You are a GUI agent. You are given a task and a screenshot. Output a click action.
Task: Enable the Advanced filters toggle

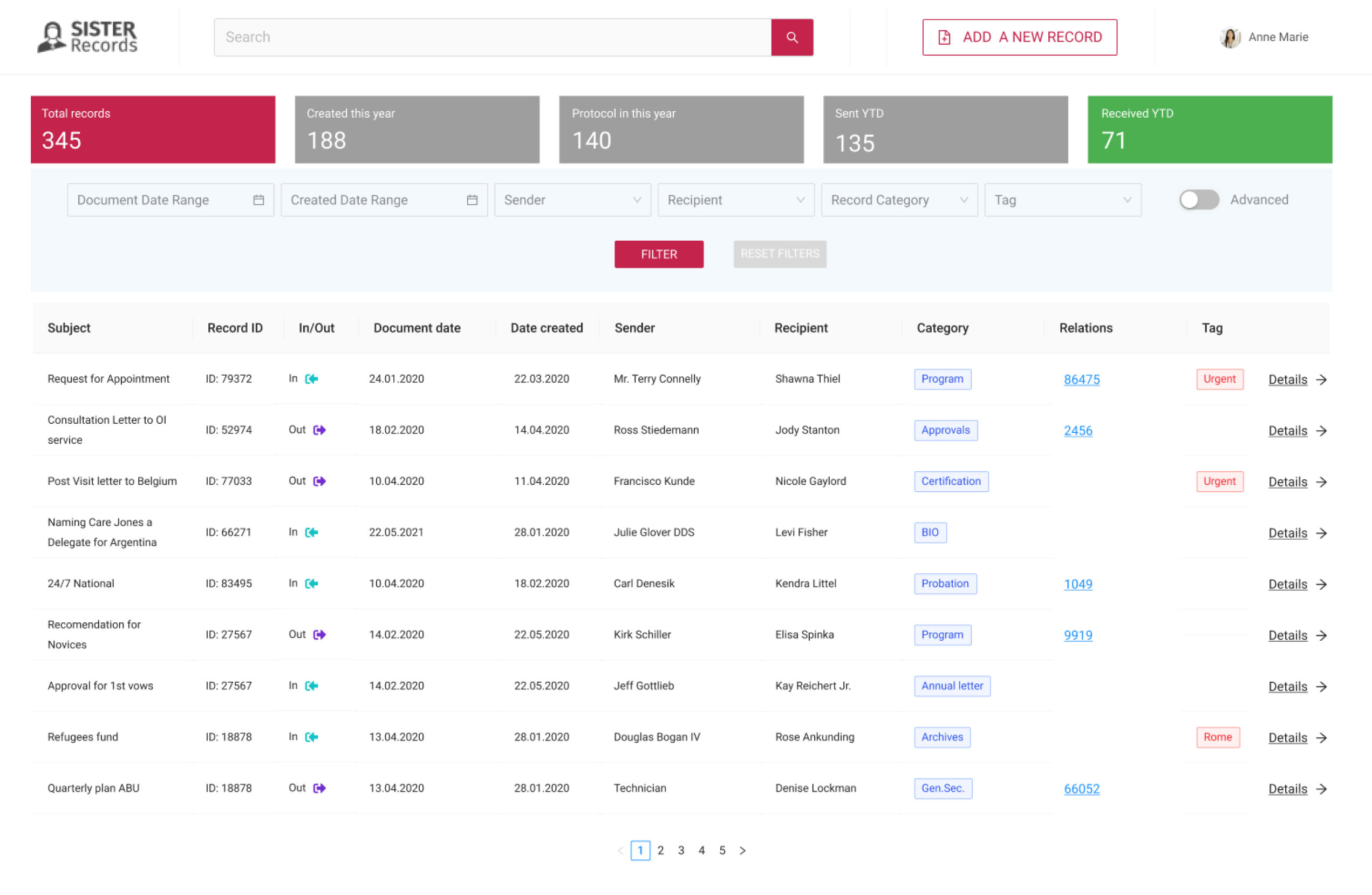[x=1199, y=200]
